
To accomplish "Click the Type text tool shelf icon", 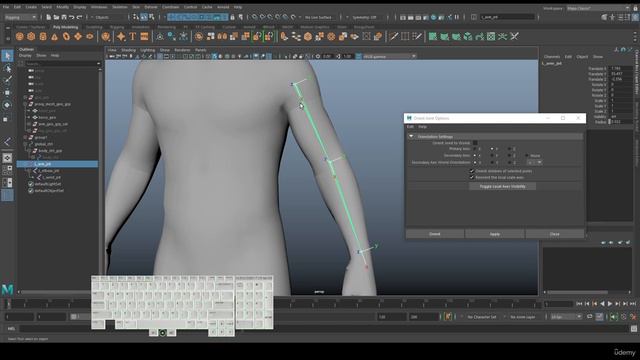I will click(133, 37).
